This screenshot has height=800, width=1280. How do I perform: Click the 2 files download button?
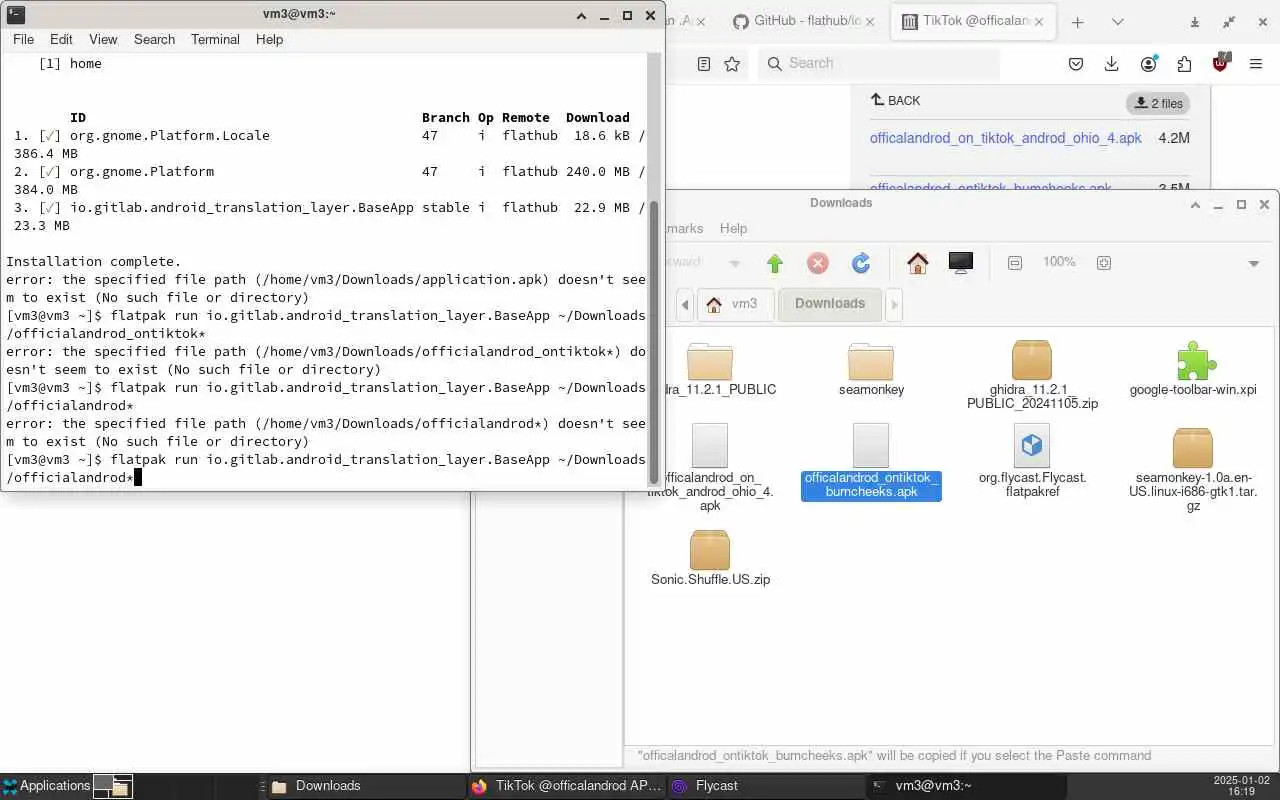pyautogui.click(x=1158, y=103)
